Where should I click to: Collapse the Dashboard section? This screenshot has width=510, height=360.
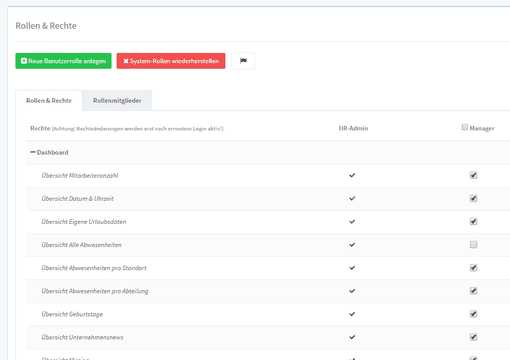[x=33, y=152]
